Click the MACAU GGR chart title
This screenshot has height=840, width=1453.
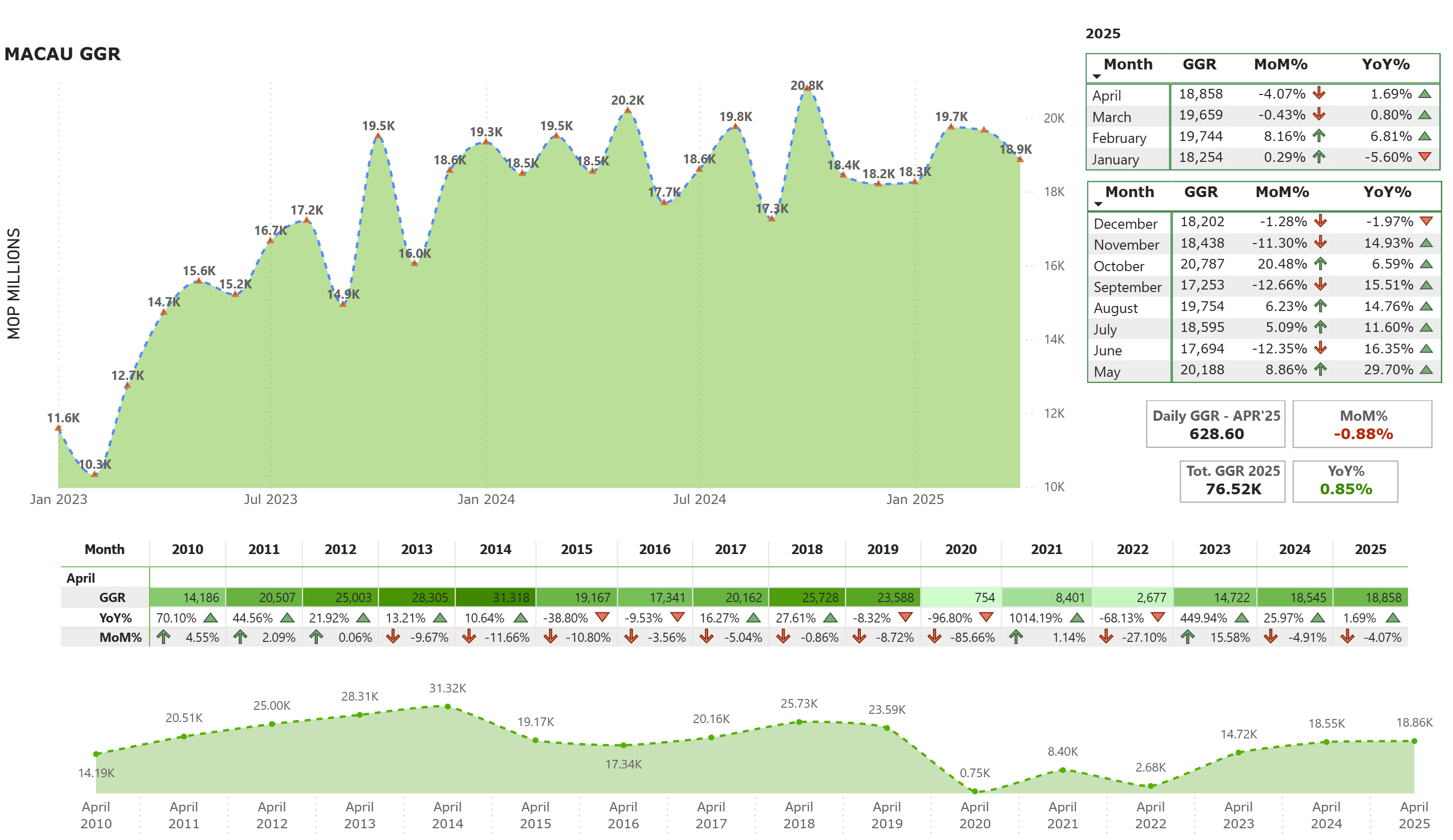[62, 54]
